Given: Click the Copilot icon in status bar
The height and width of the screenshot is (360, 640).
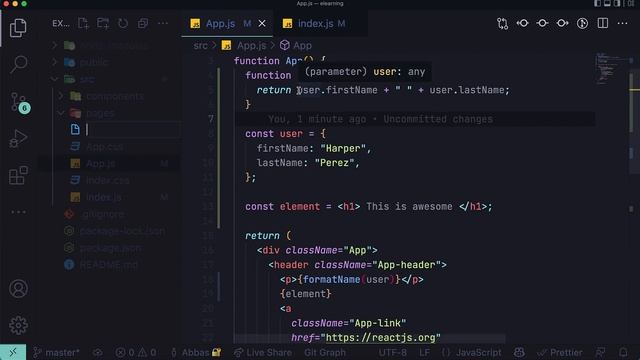Looking at the screenshot, I should click(x=519, y=352).
